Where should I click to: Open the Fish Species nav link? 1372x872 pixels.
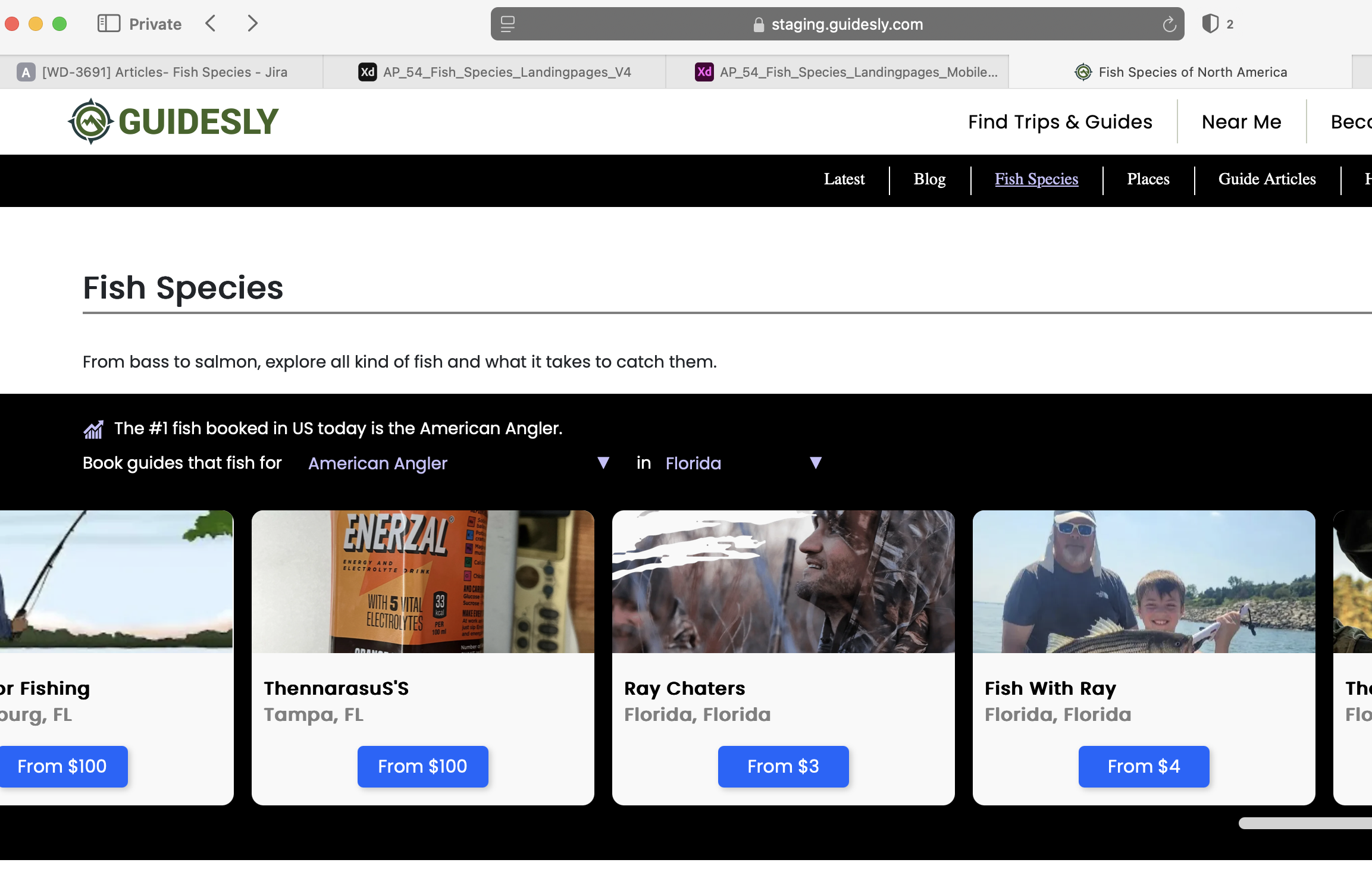coord(1036,179)
